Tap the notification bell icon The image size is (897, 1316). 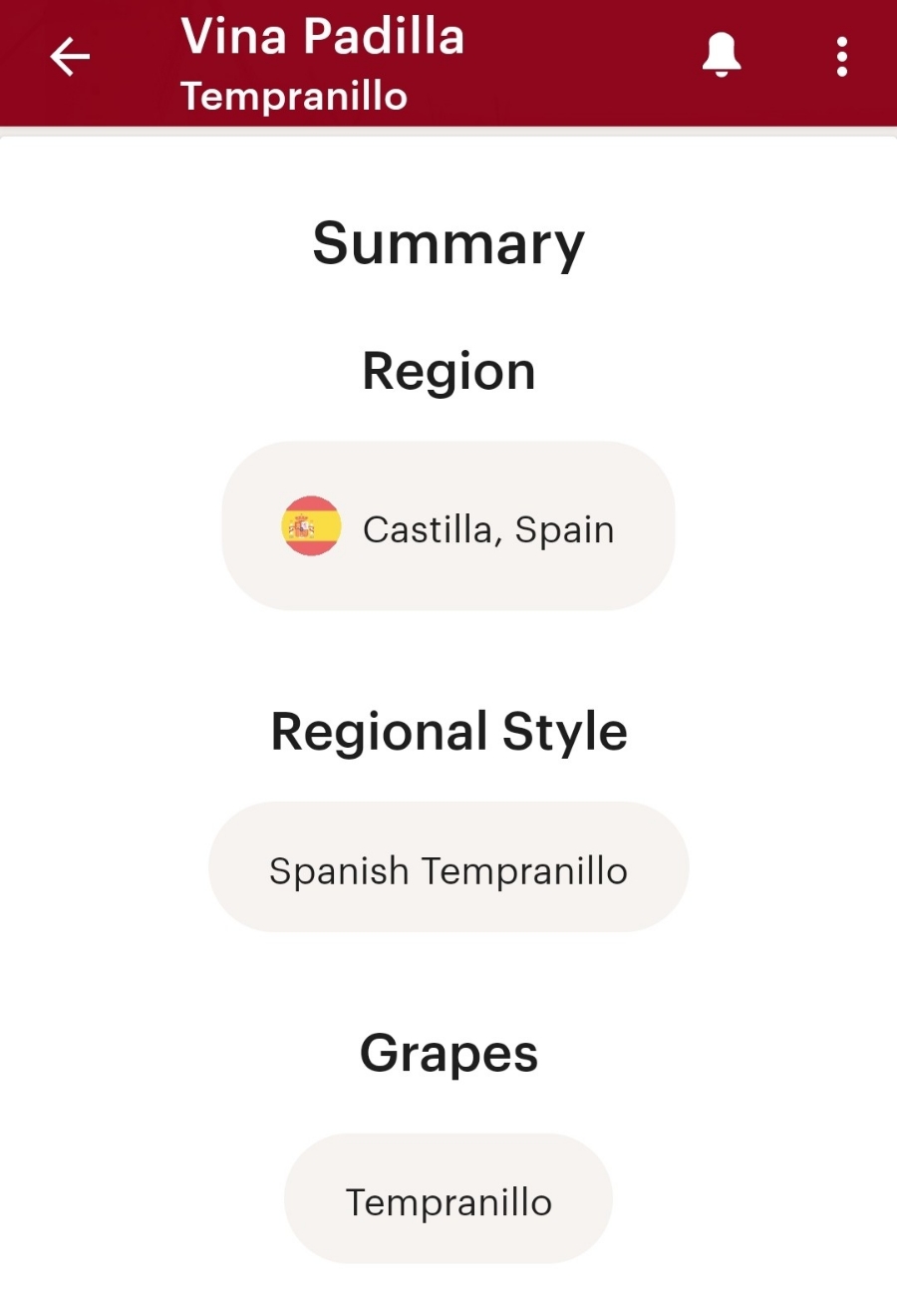[721, 55]
